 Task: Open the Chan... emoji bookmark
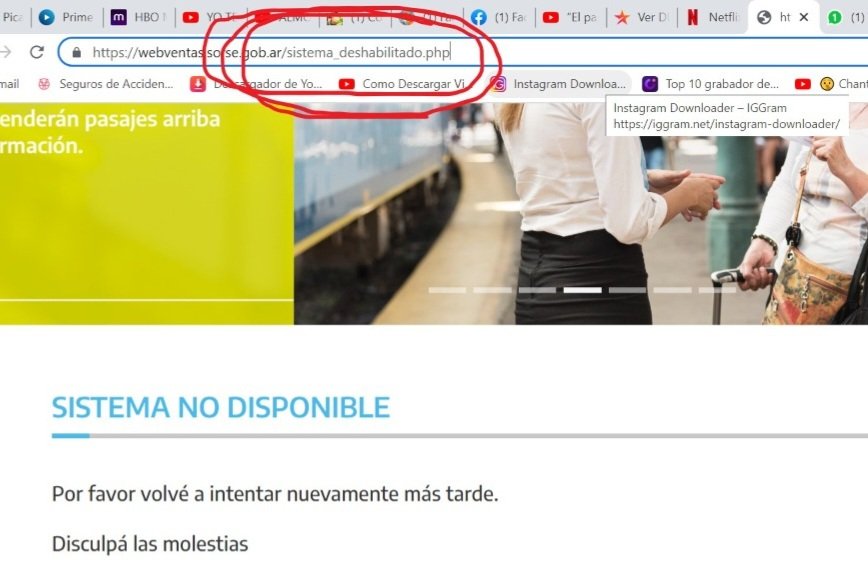point(844,84)
